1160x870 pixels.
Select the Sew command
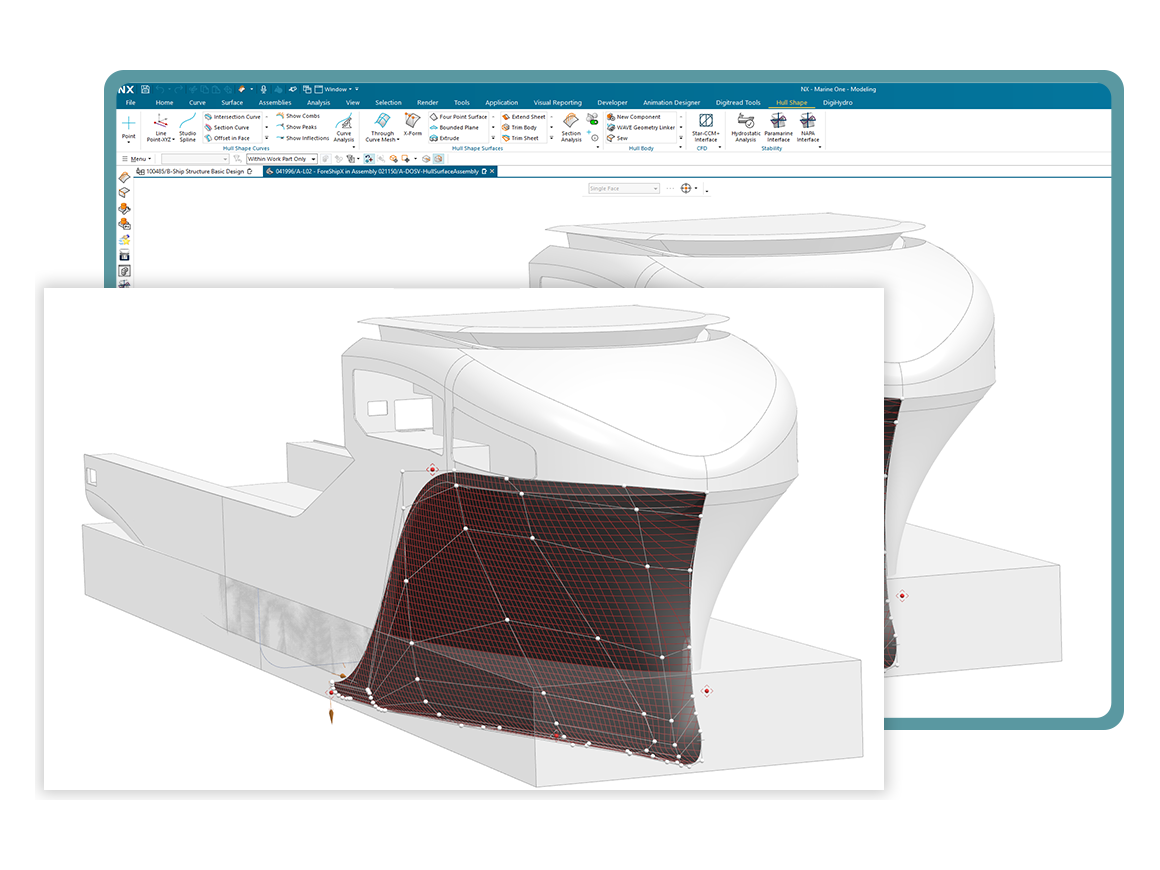pyautogui.click(x=617, y=138)
